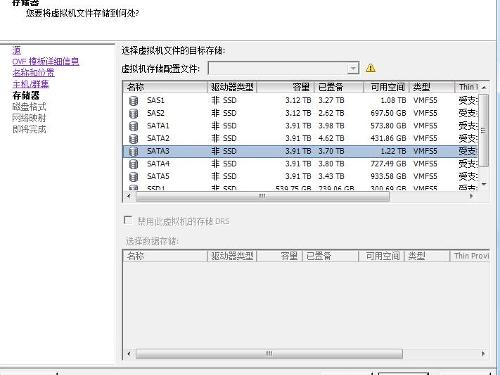This screenshot has height=375, width=500.
Task: Select the SATA4 datastore row name
Action: click(x=158, y=164)
